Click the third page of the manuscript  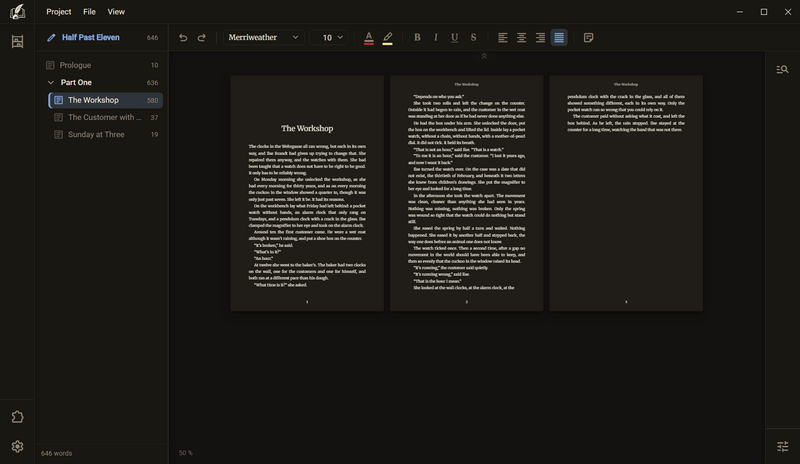tap(626, 193)
